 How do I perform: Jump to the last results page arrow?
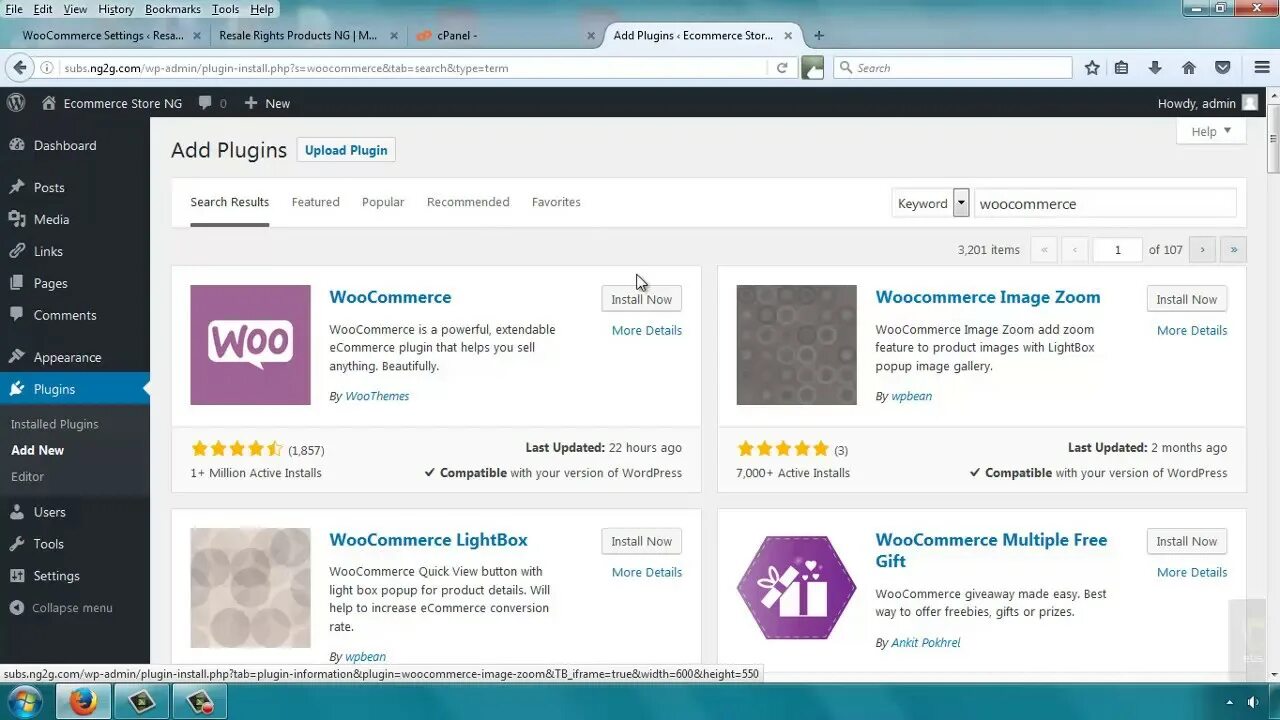pyautogui.click(x=1233, y=250)
